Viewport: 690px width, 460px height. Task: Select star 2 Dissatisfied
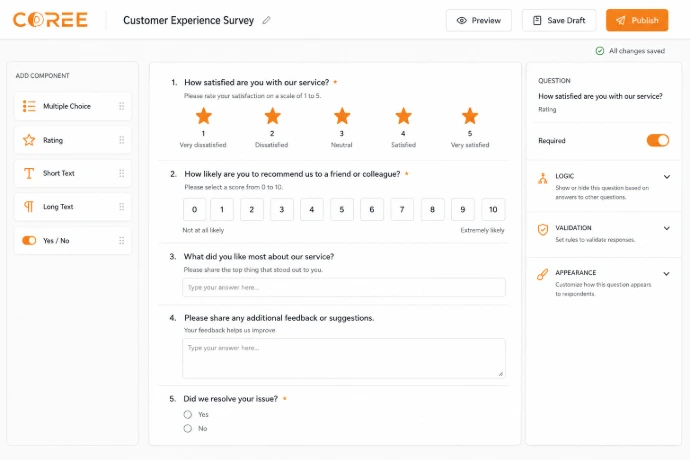click(272, 116)
